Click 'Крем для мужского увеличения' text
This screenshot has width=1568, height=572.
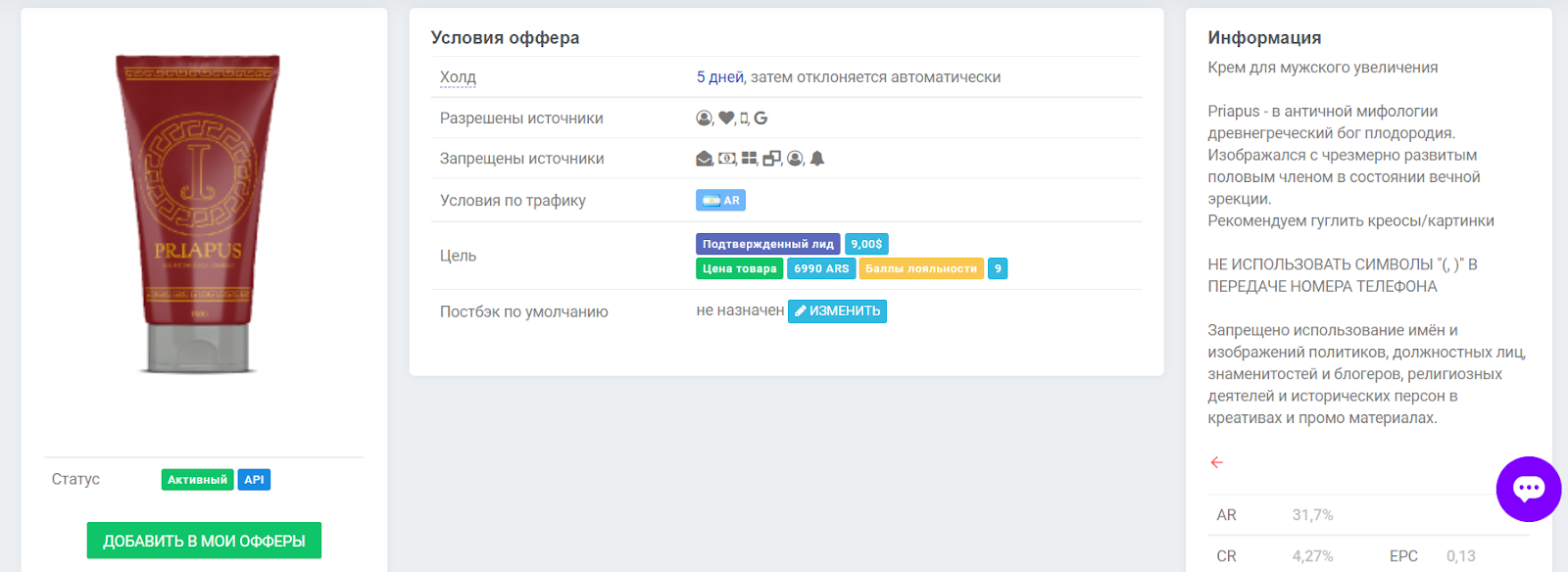tap(1323, 68)
